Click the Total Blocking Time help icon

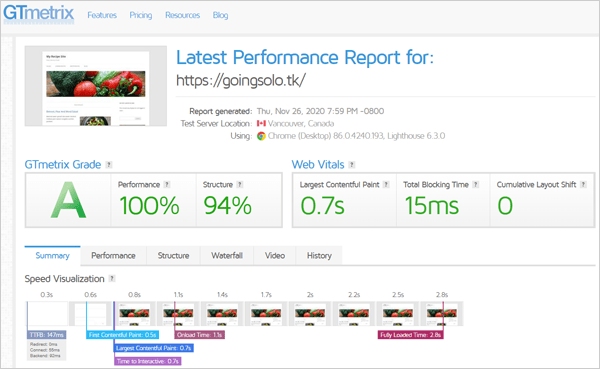point(475,184)
